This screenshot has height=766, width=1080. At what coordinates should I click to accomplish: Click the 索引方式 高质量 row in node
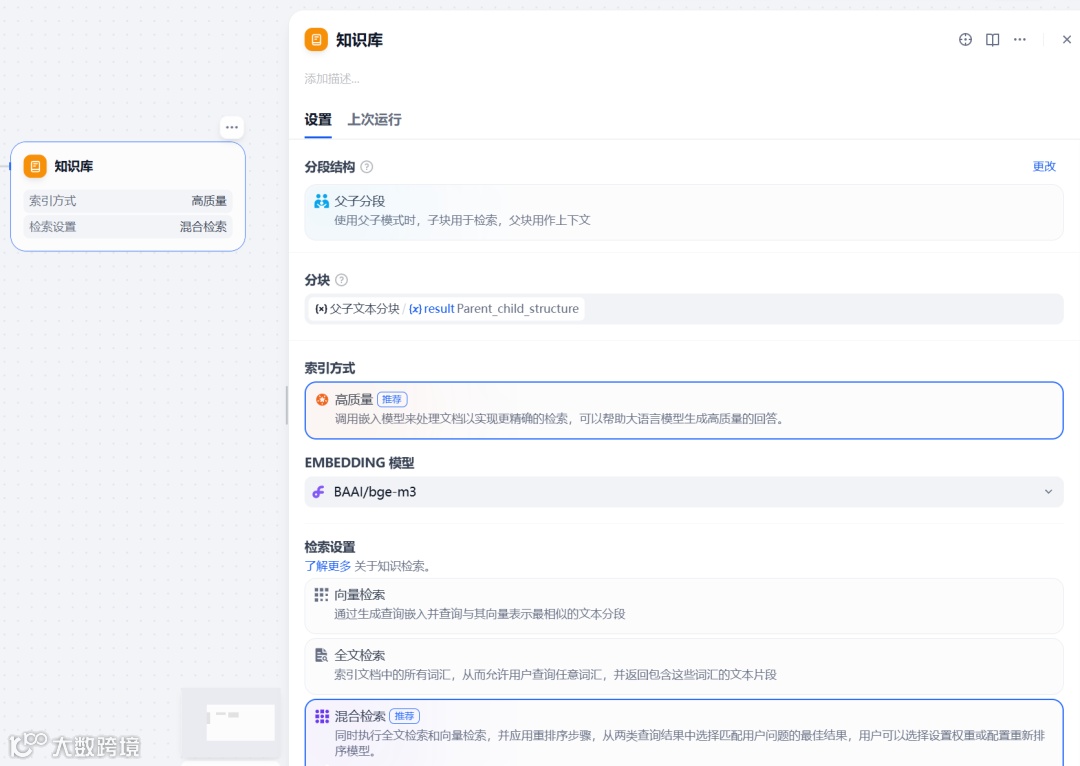pyautogui.click(x=128, y=201)
